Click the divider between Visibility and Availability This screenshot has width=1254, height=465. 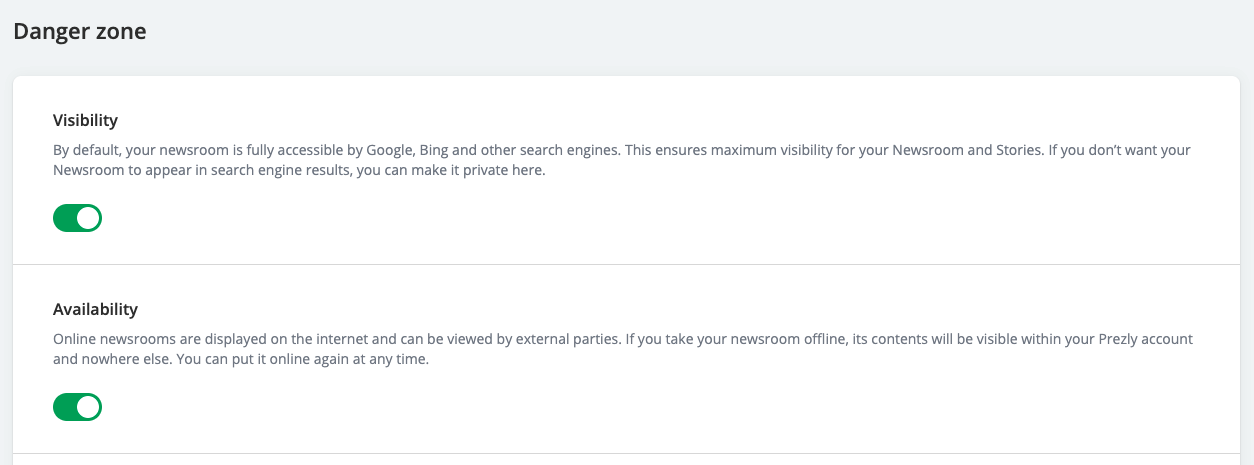[626, 265]
